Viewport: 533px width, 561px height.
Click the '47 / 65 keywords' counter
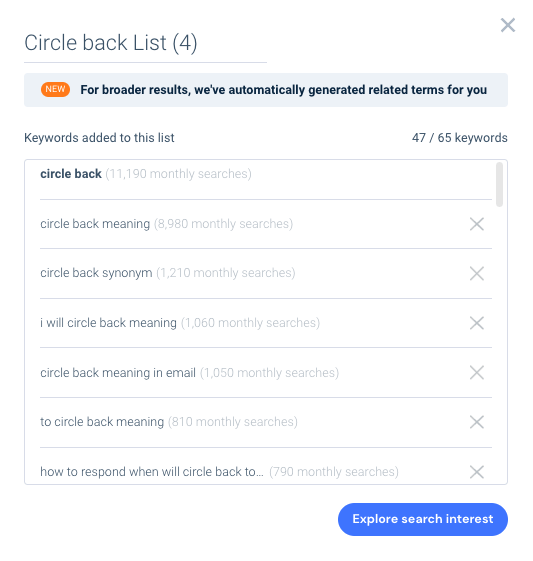459,138
